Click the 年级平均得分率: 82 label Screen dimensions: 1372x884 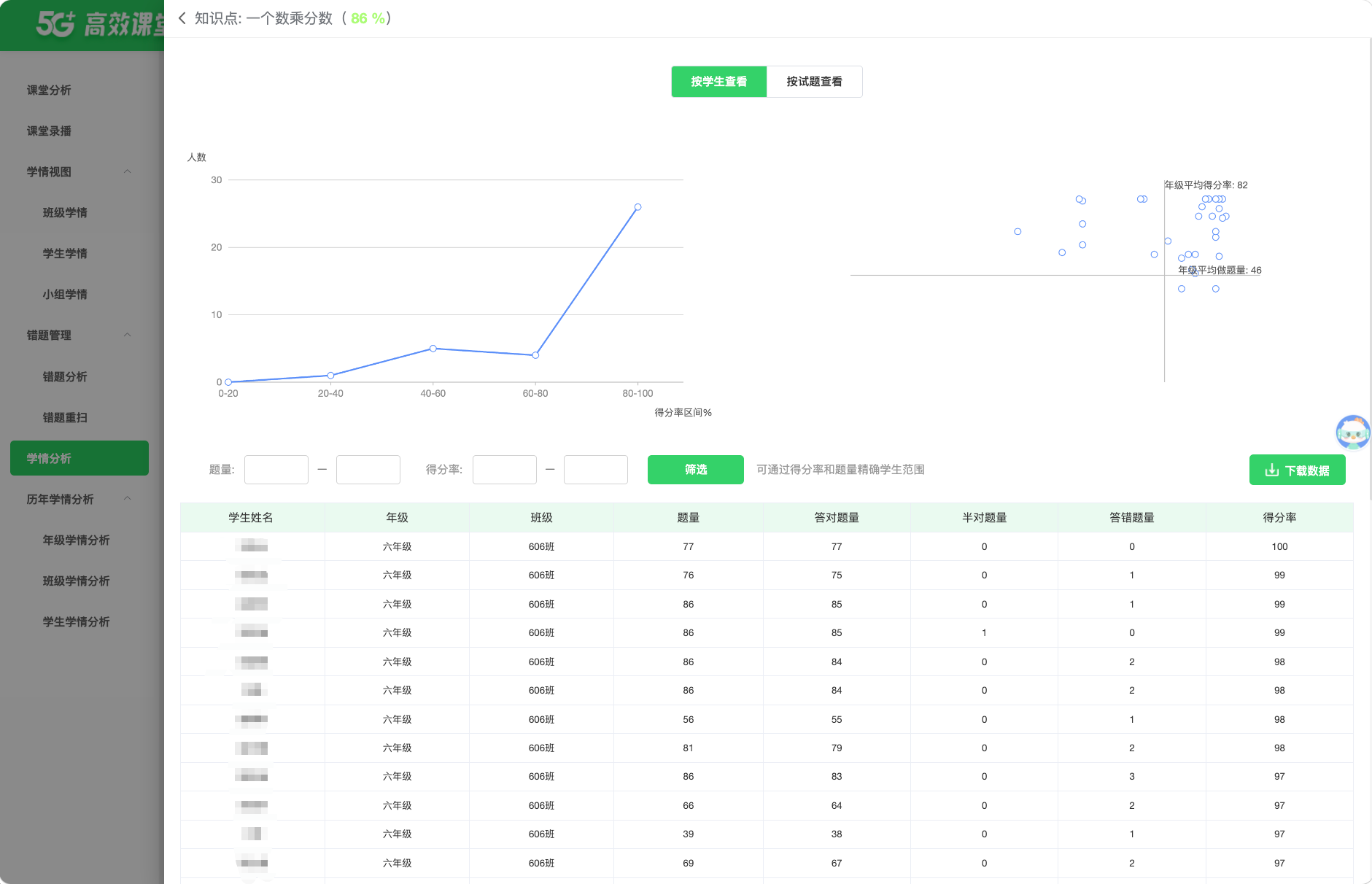point(1206,185)
